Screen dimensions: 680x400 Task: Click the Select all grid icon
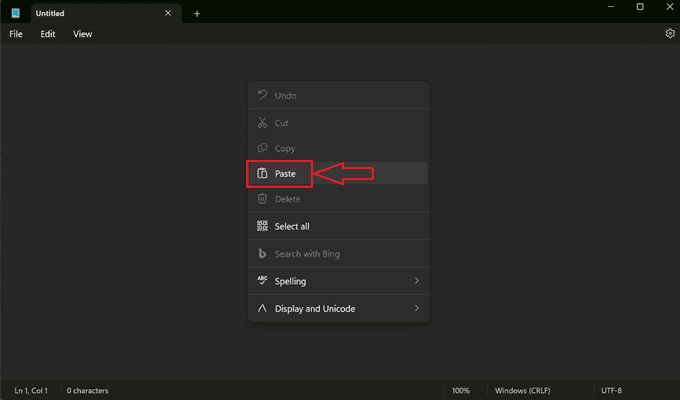pyautogui.click(x=262, y=226)
